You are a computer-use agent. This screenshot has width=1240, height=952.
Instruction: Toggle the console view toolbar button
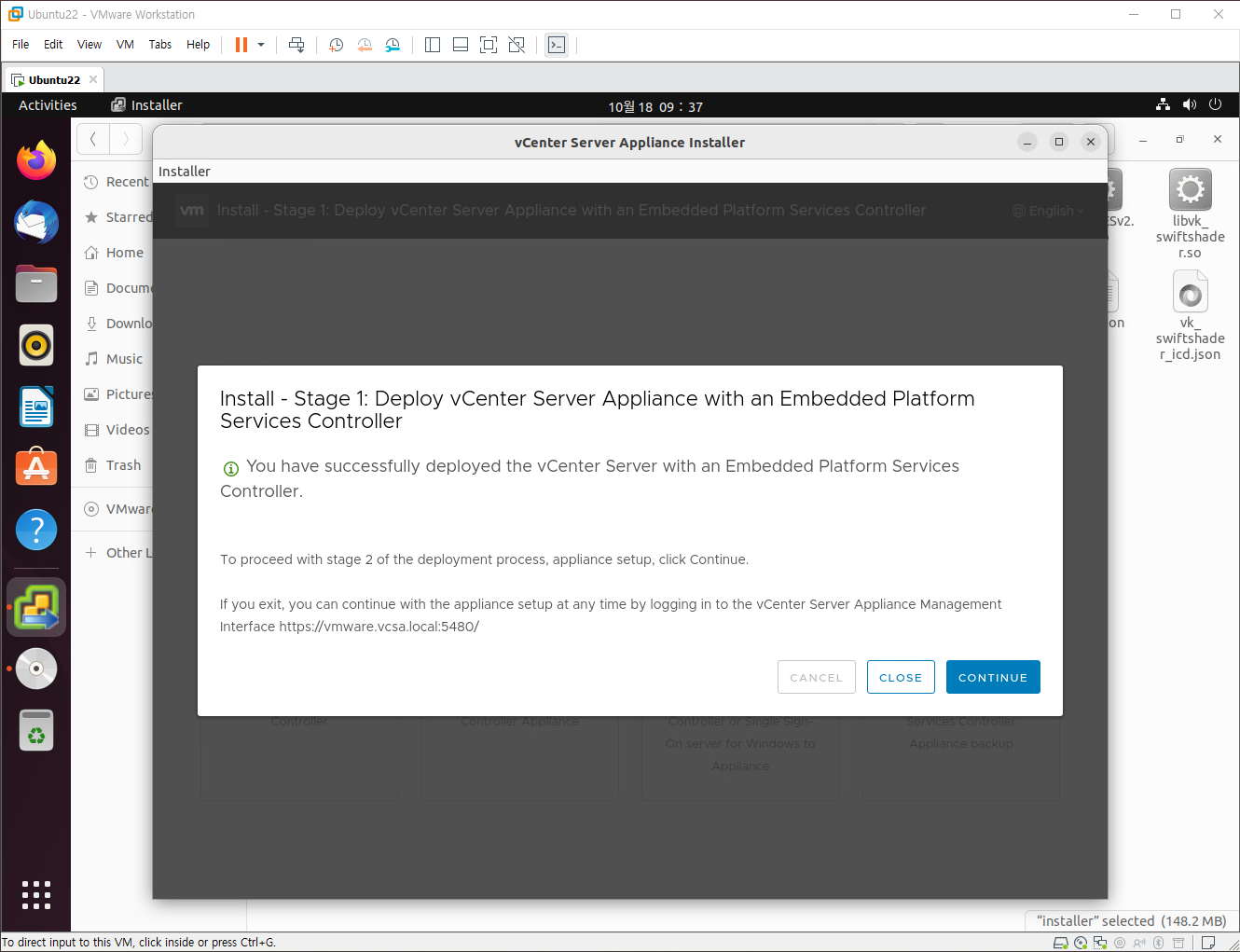click(557, 45)
